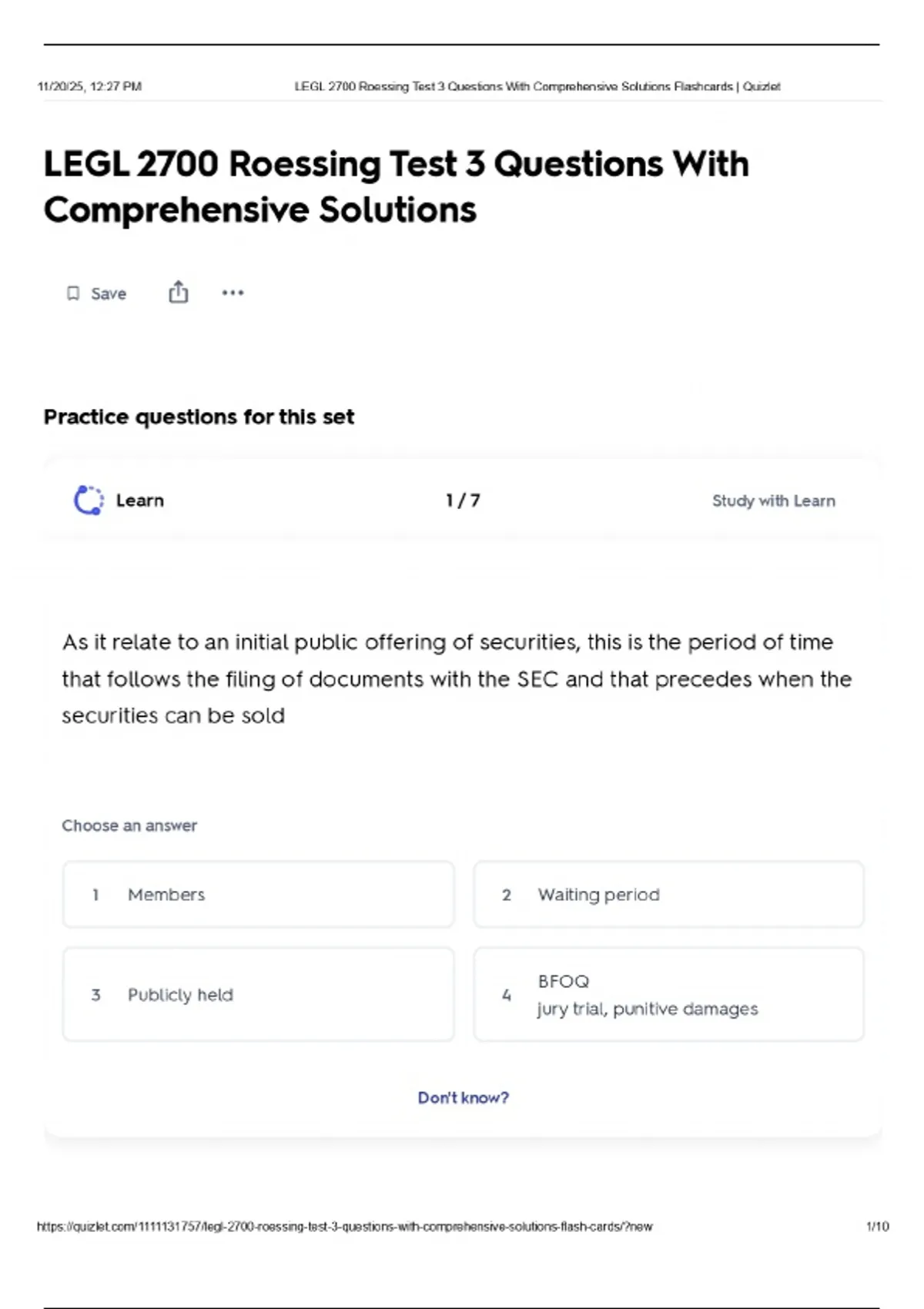Click the page title heading
The height and width of the screenshot is (1309, 924).
pyautogui.click(x=396, y=186)
